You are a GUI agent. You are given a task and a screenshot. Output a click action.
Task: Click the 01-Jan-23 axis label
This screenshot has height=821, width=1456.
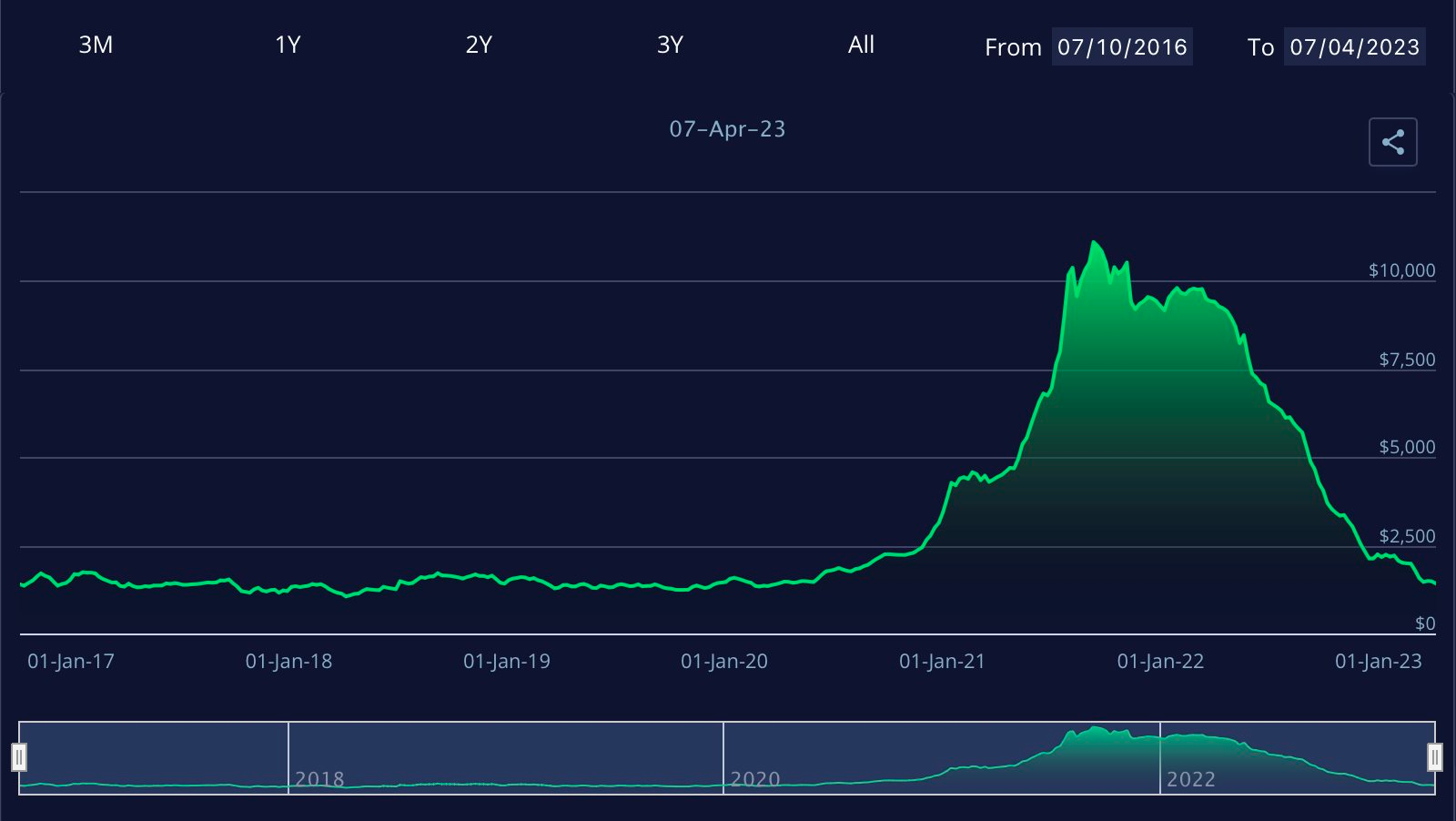1378,662
